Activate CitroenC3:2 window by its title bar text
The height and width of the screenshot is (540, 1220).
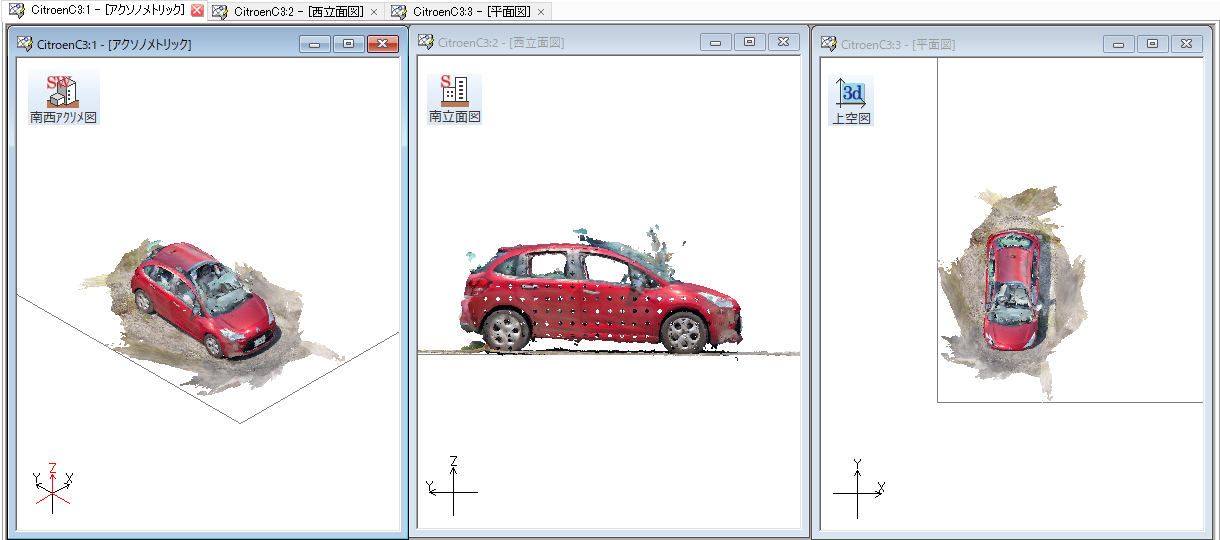tap(501, 43)
